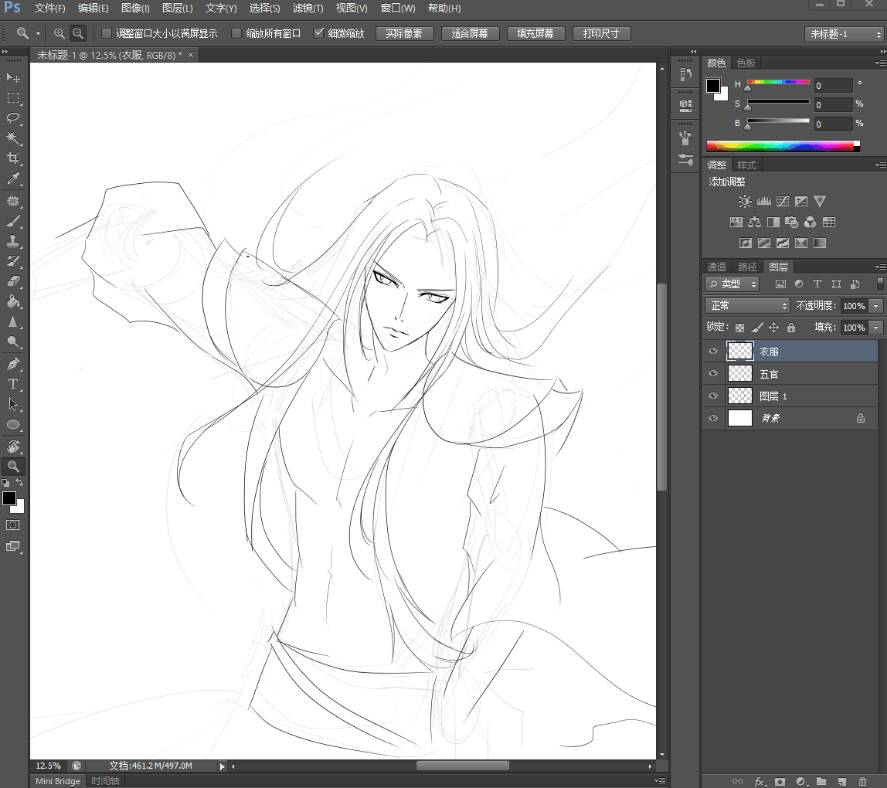887x788 pixels.
Task: Hide the 背景 layer
Action: tap(713, 418)
